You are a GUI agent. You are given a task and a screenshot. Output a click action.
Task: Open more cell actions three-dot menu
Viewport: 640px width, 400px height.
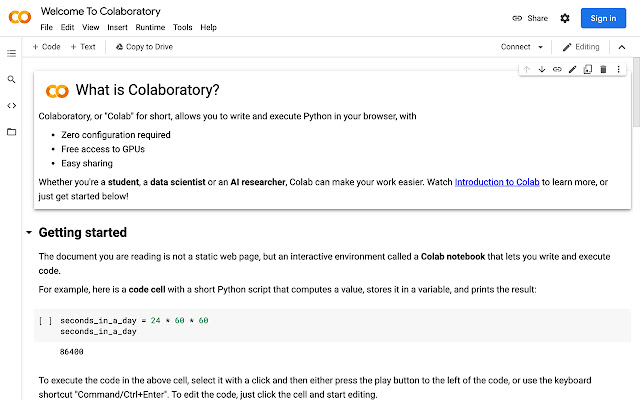tap(618, 69)
